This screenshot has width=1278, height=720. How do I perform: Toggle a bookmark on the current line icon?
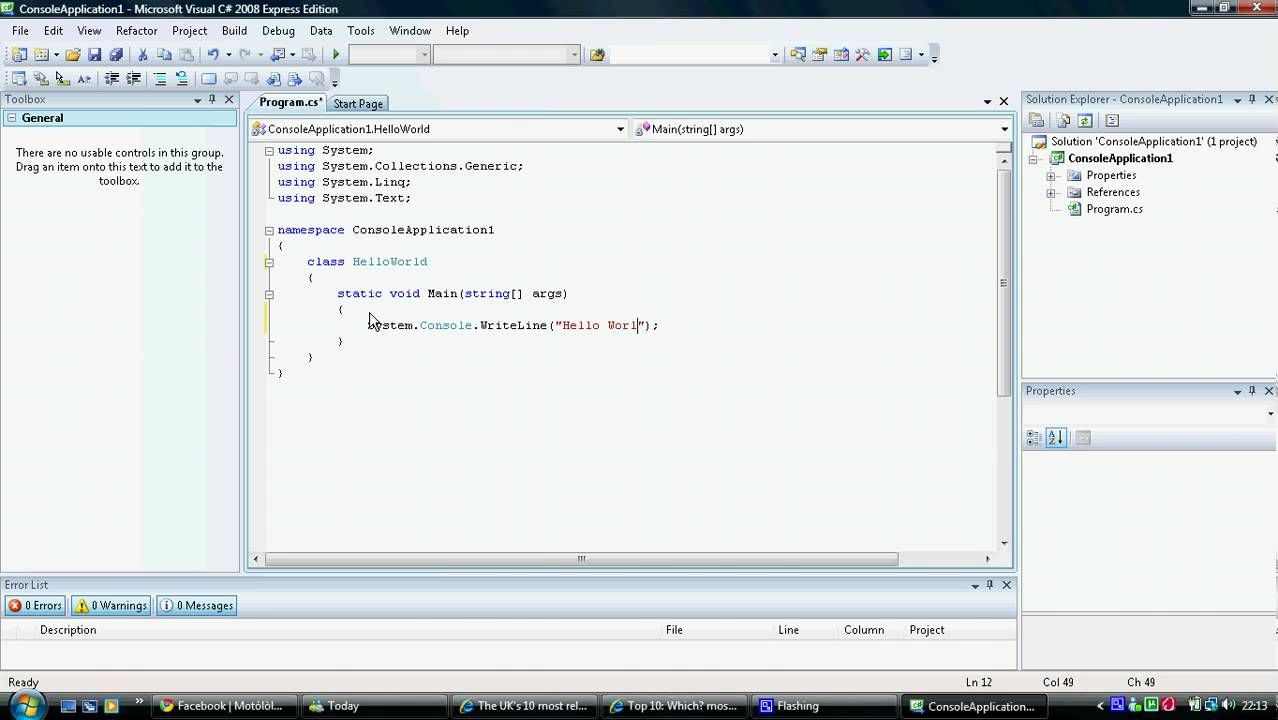(209, 78)
